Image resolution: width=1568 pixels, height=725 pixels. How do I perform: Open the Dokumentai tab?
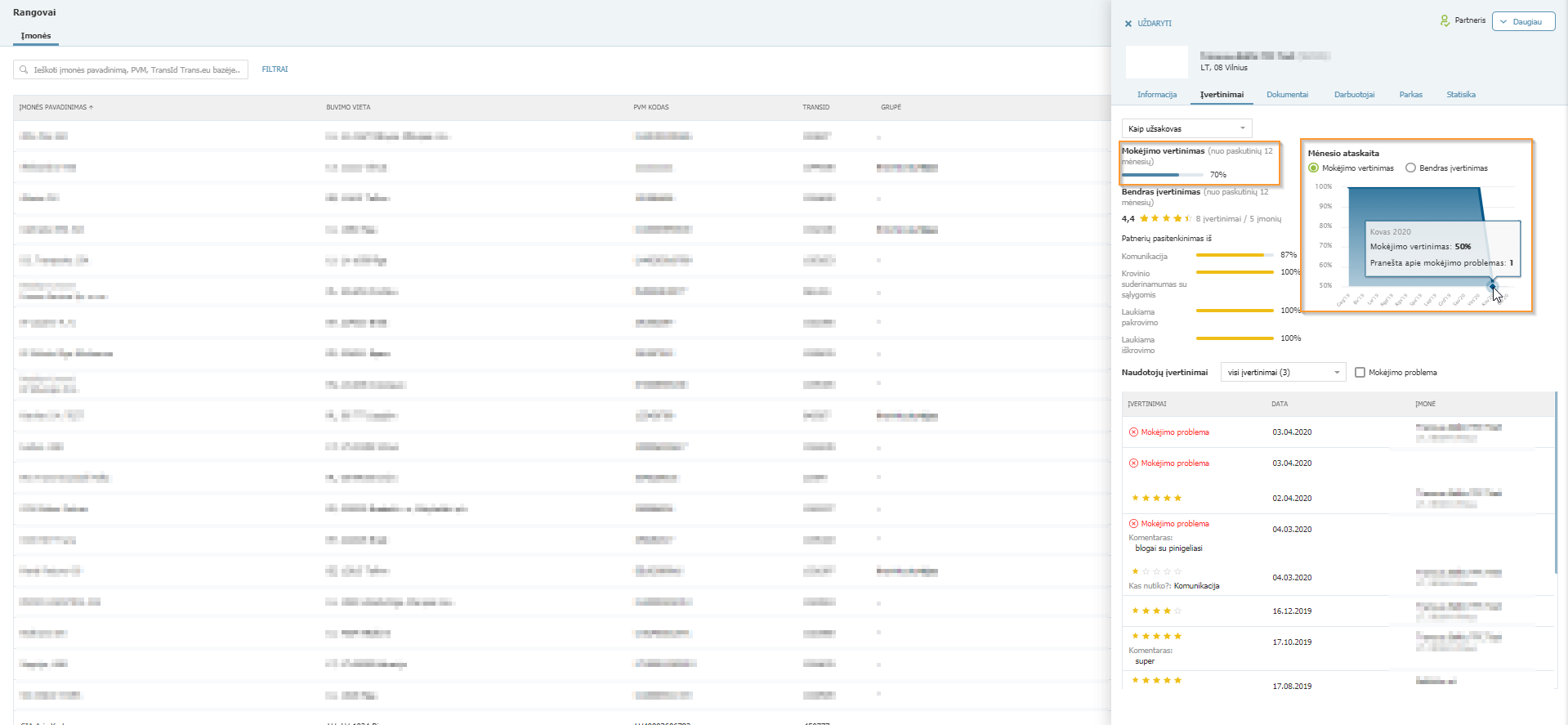pyautogui.click(x=1287, y=95)
